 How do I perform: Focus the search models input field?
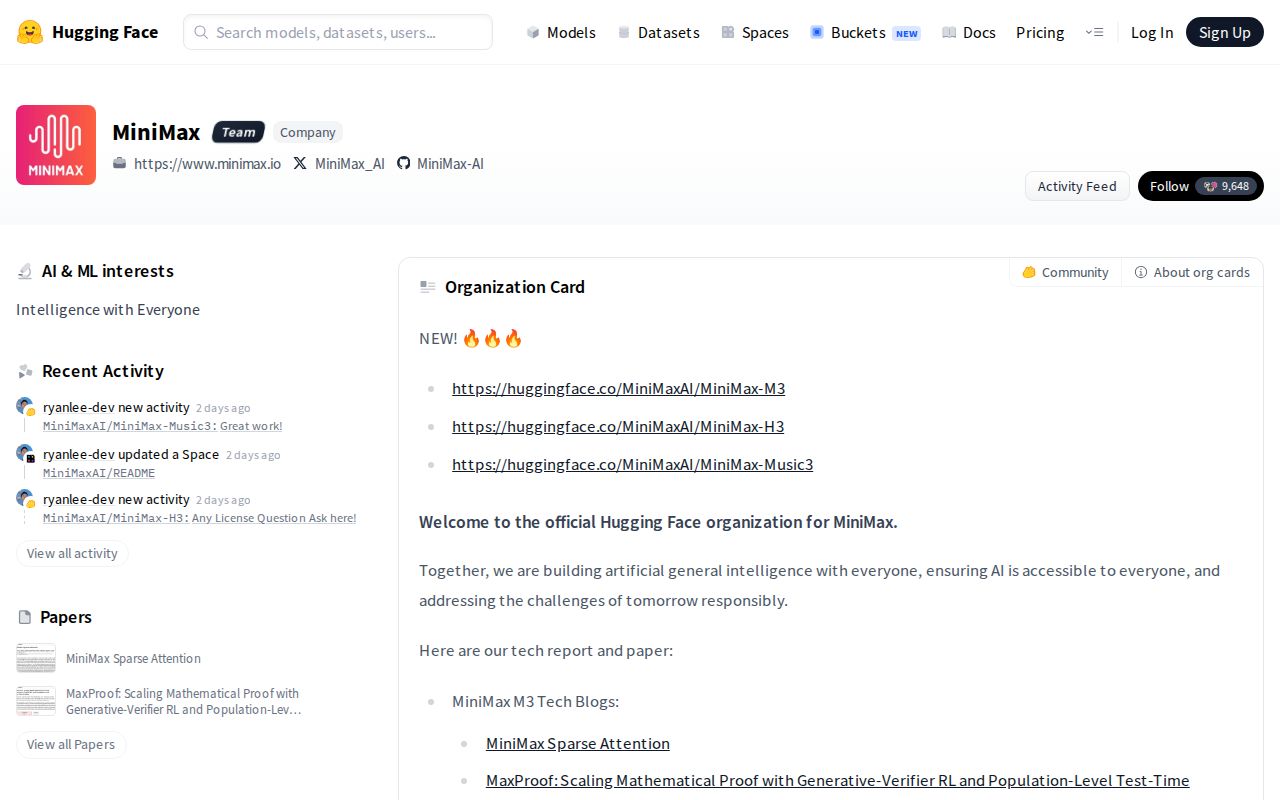coord(338,32)
